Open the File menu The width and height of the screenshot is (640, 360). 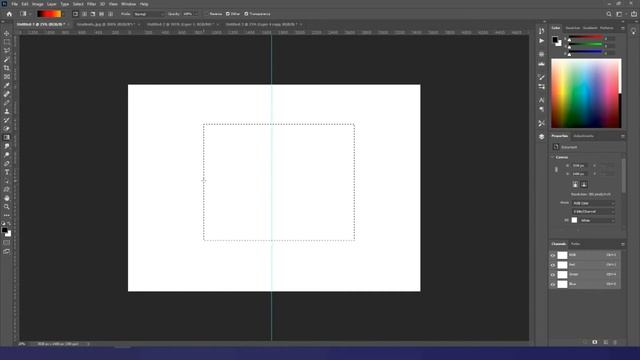(x=14, y=4)
